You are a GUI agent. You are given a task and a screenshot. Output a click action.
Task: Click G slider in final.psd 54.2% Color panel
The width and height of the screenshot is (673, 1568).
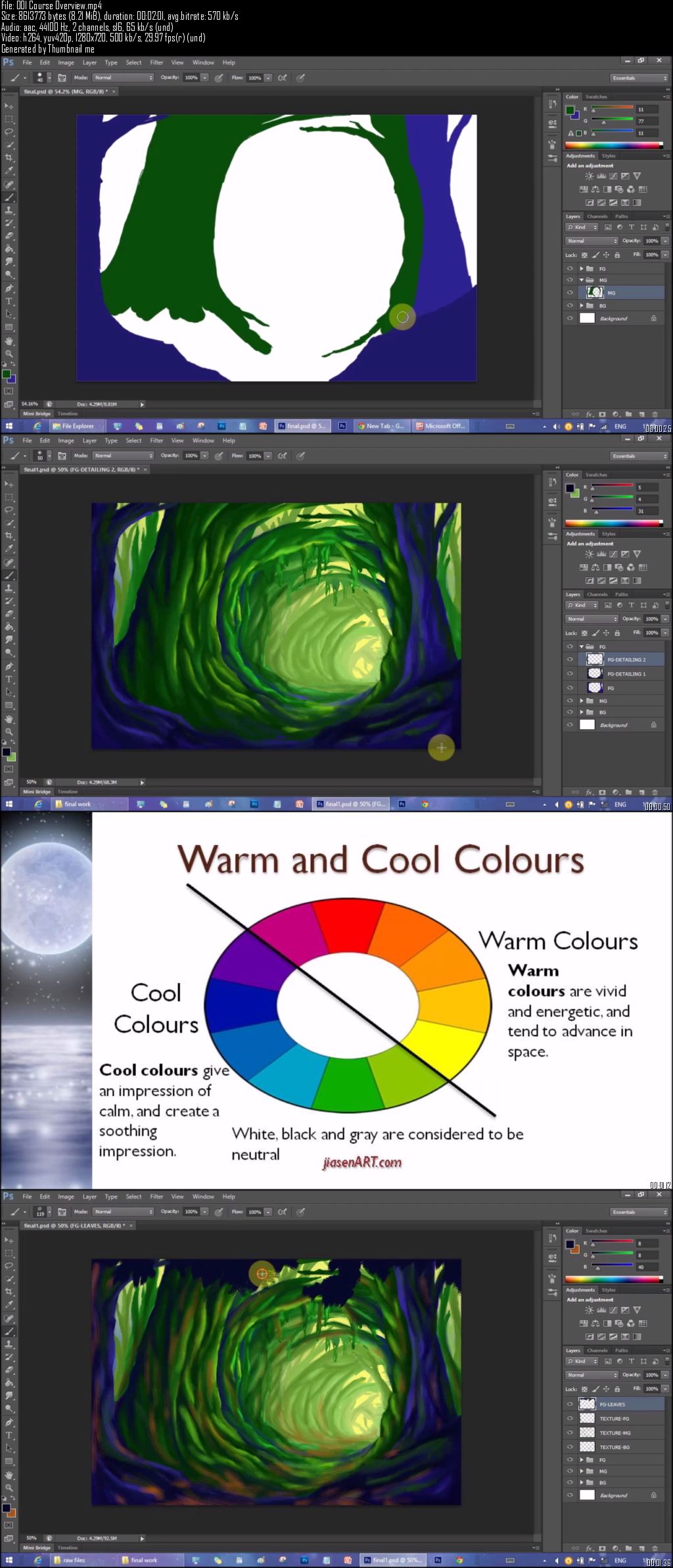click(x=612, y=121)
